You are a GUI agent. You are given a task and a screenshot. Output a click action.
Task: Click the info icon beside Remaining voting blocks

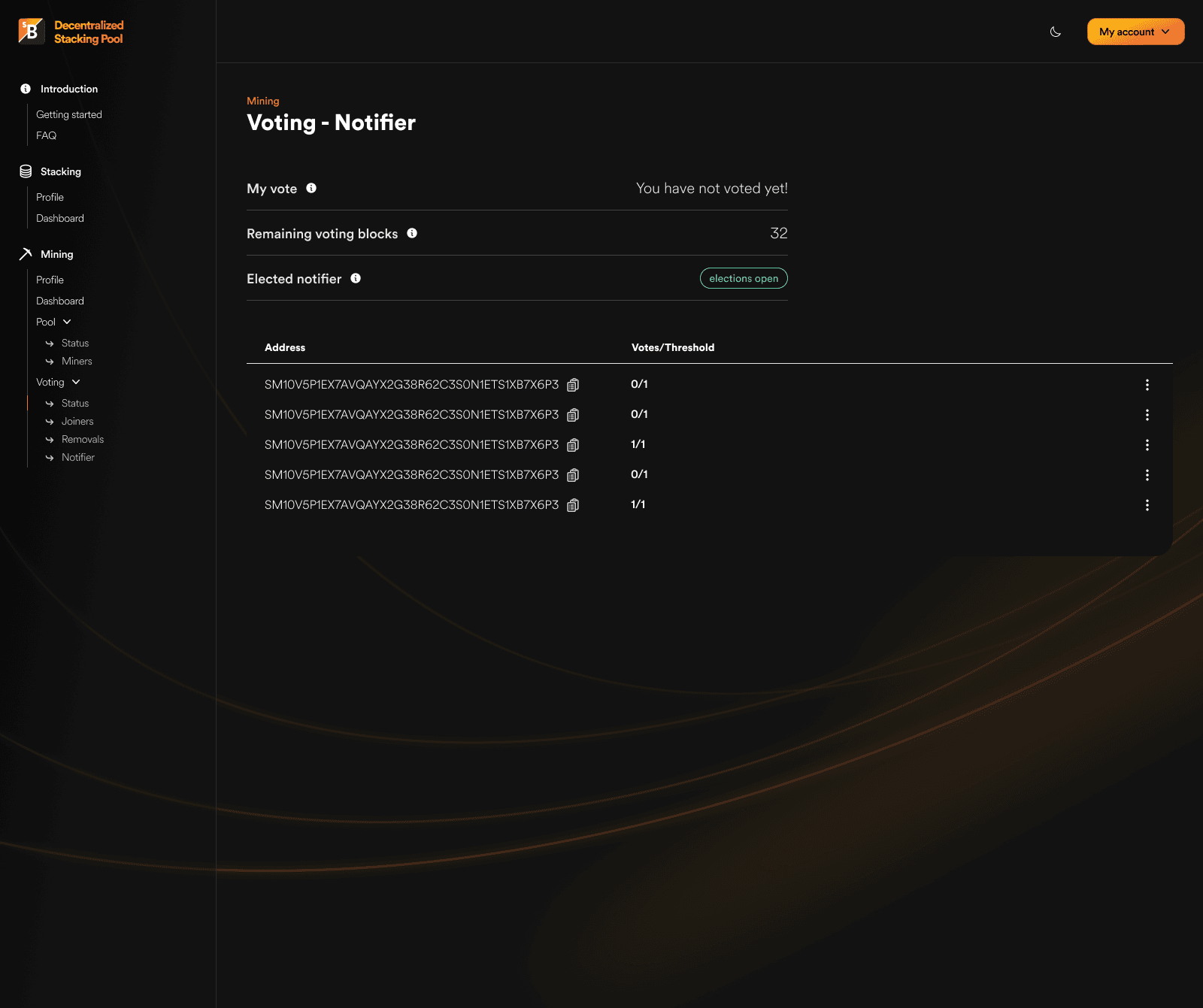pyautogui.click(x=412, y=234)
